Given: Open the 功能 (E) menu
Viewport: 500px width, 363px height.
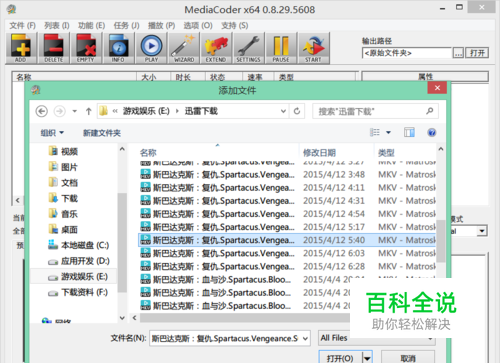Looking at the screenshot, I should click(x=91, y=25).
